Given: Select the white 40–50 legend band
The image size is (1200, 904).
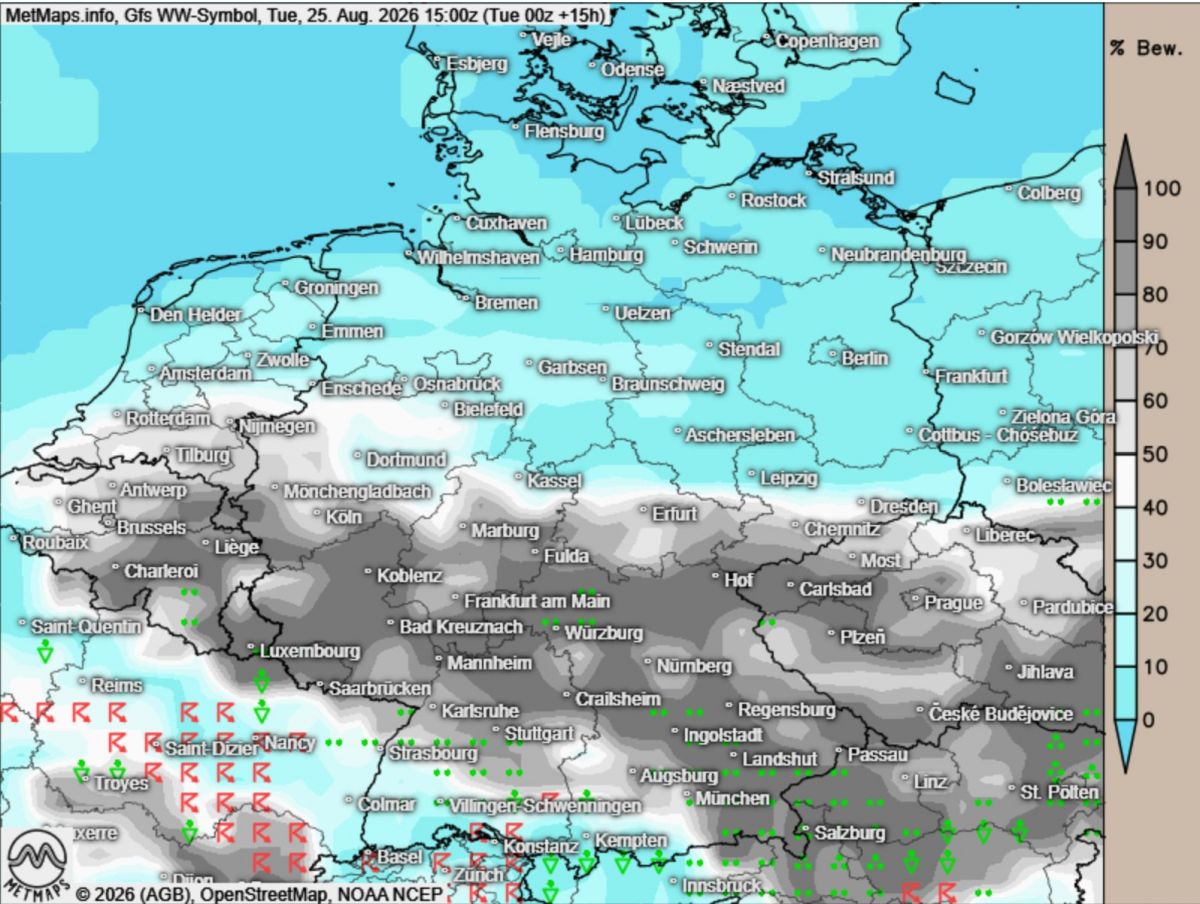Looking at the screenshot, I should pyautogui.click(x=1125, y=480).
